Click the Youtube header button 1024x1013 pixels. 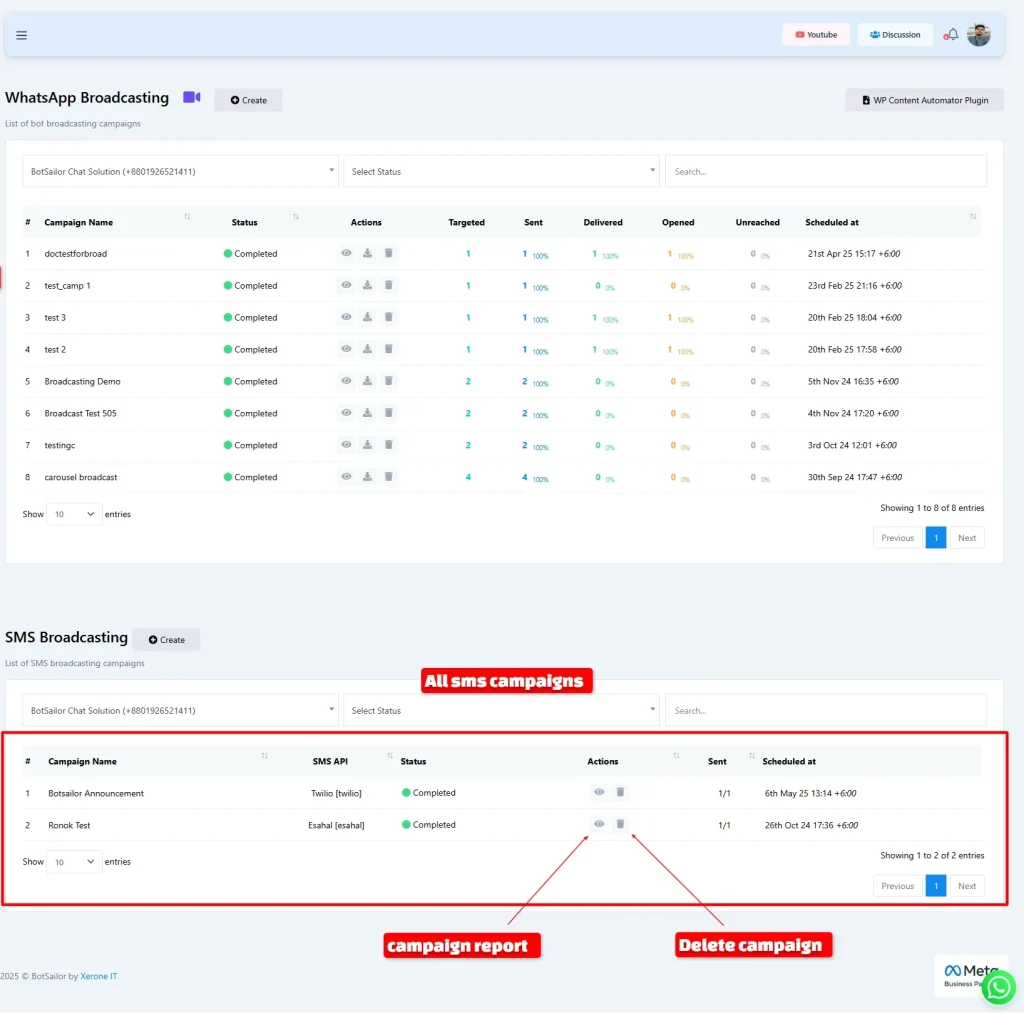[816, 35]
